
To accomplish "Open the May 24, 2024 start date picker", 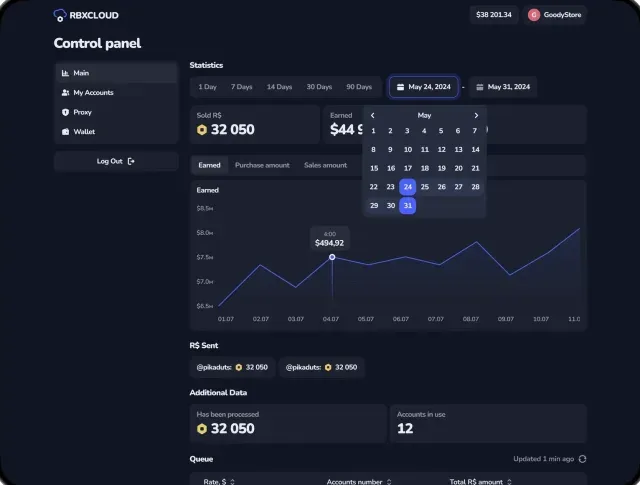I will 424,87.
